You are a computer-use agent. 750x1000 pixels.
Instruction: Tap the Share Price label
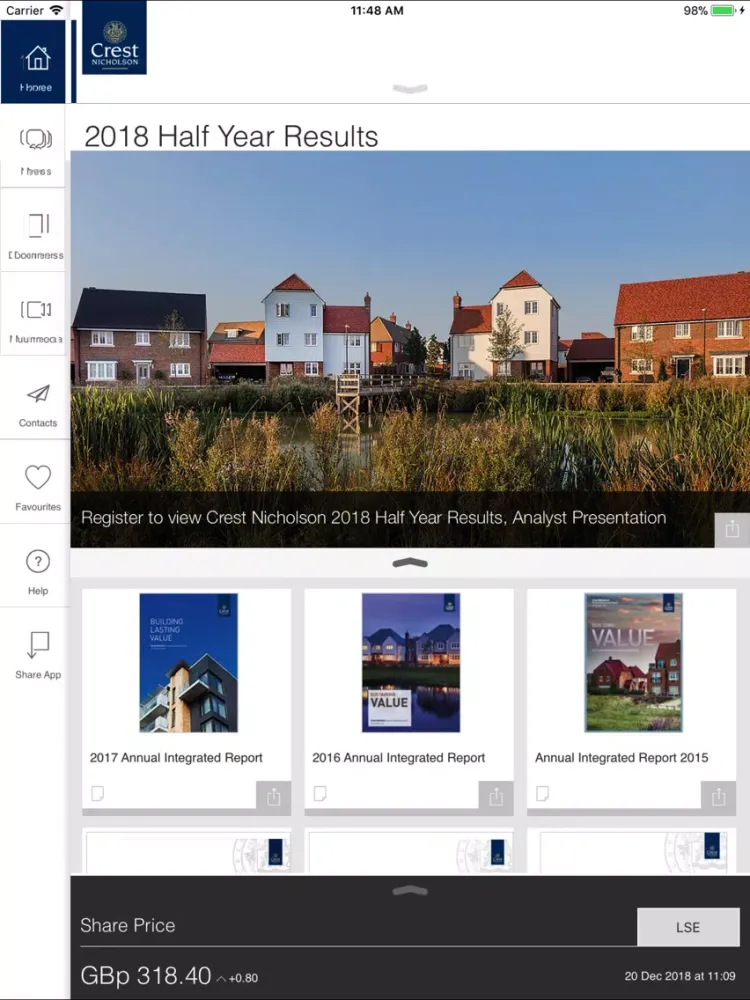[x=128, y=925]
